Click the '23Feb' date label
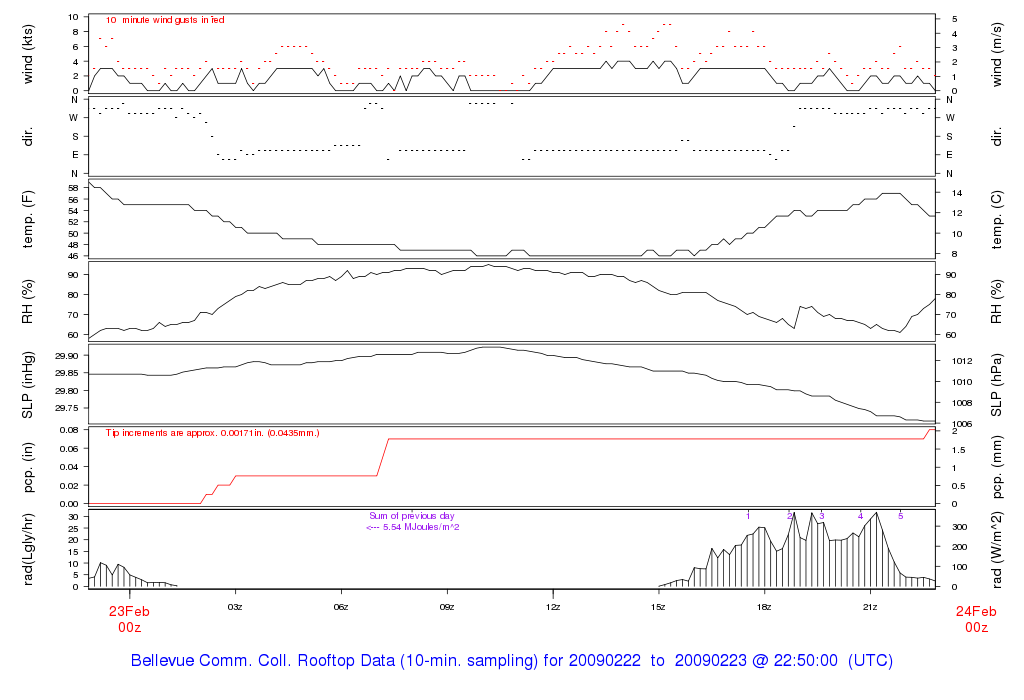 coord(129,612)
